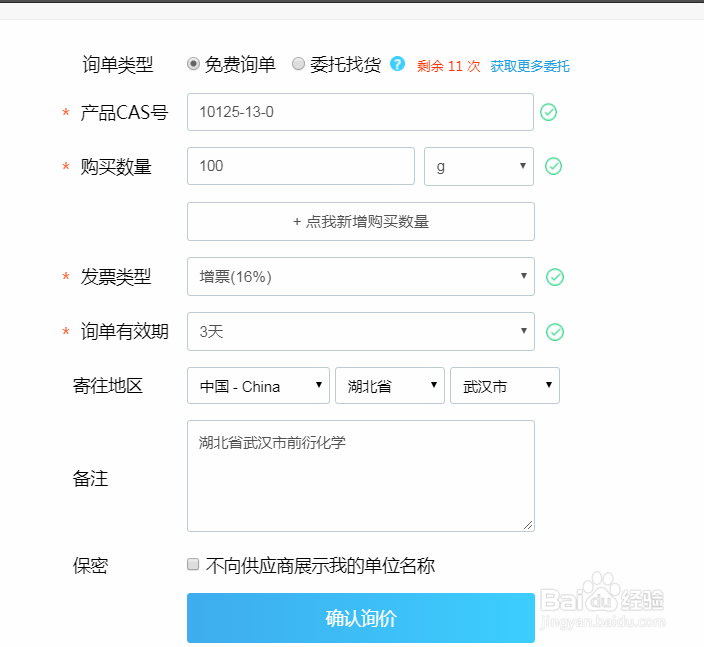Click the 购买数量 input with 100
704x647 pixels.
[301, 166]
